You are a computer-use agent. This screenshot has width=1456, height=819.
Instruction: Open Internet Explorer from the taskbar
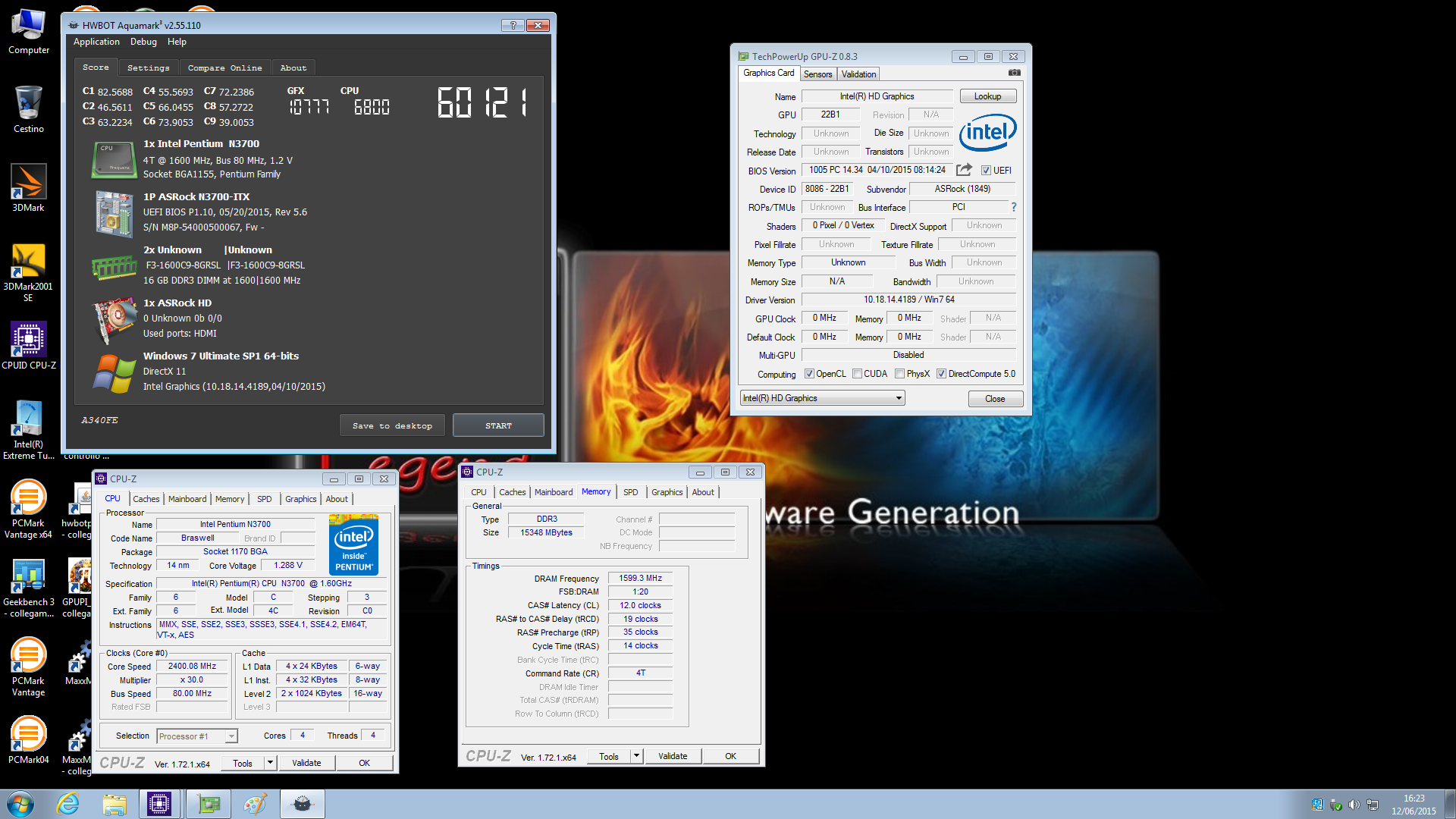[x=68, y=804]
